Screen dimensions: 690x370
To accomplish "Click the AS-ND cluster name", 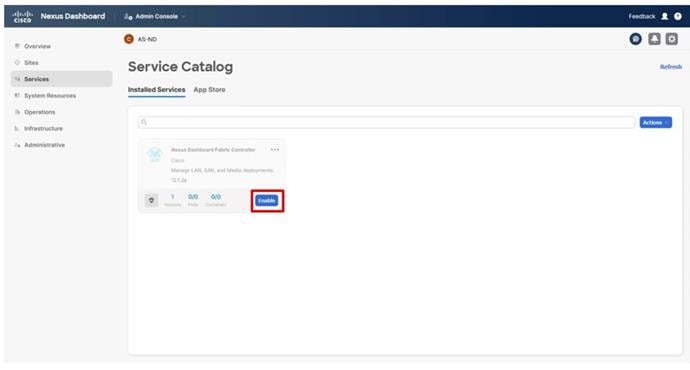I will [147, 39].
